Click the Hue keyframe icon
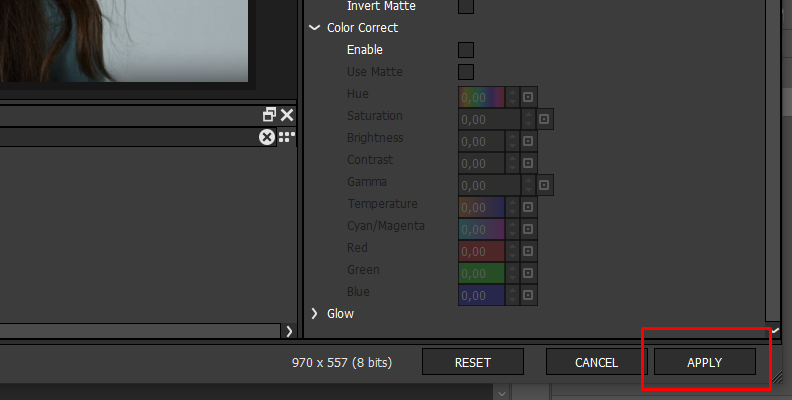The image size is (792, 400). (529, 97)
